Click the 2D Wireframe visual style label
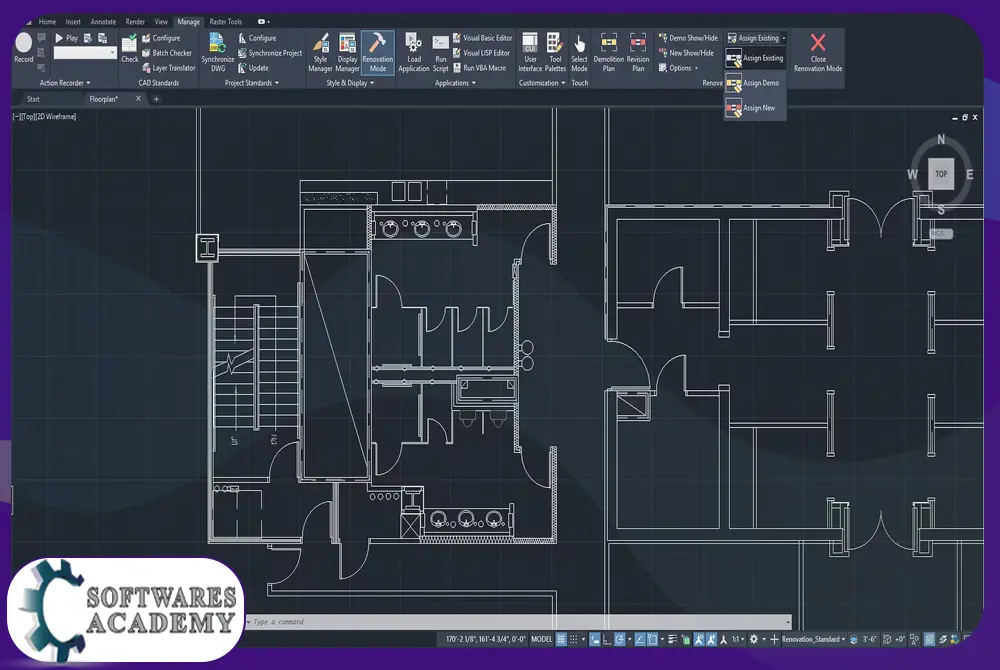1000x670 pixels. click(x=56, y=117)
